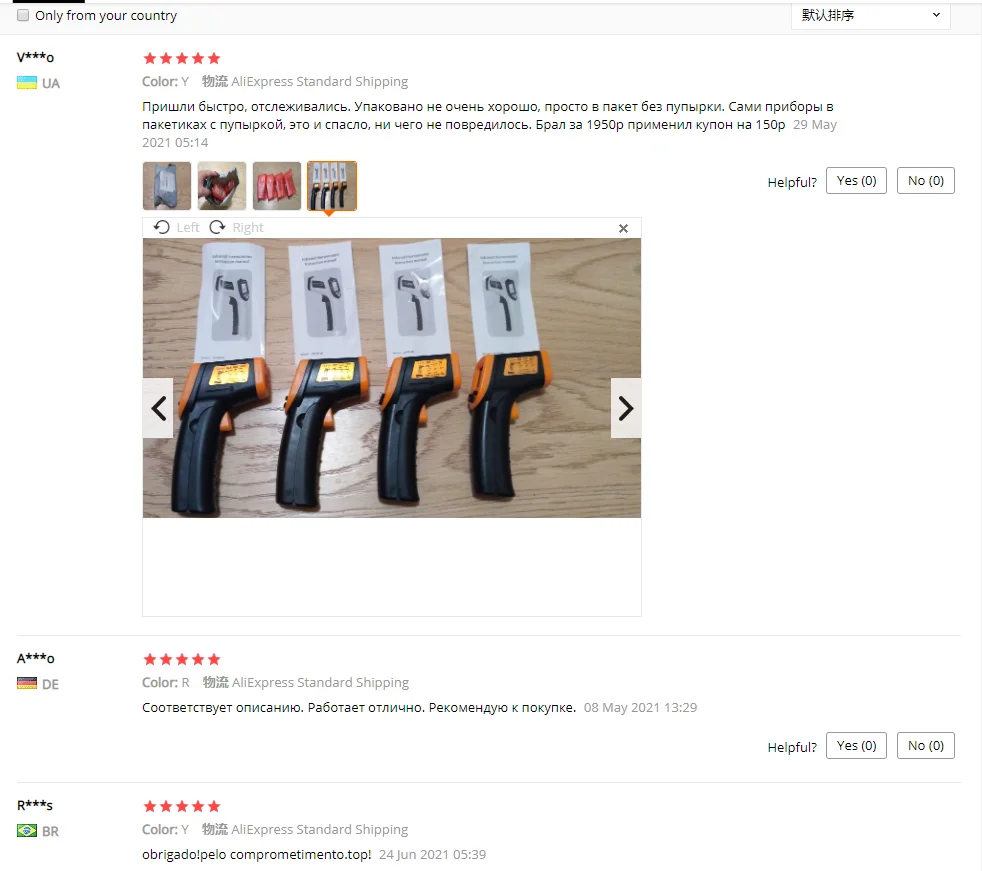Image resolution: width=982 pixels, height=871 pixels.
Task: Select the highlighted four-thermometers thumbnail
Action: [x=332, y=186]
